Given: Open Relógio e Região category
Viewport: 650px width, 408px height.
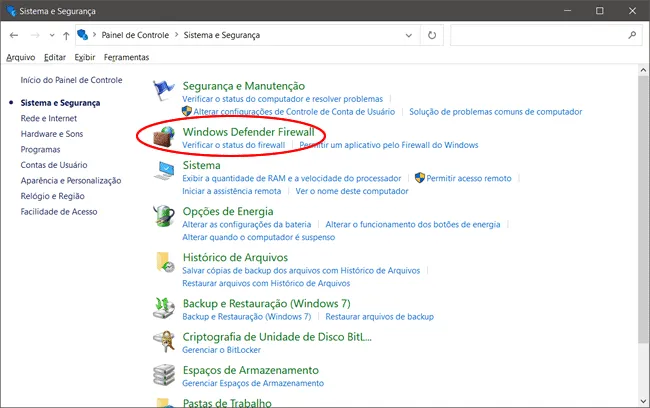Looking at the screenshot, I should tap(53, 196).
